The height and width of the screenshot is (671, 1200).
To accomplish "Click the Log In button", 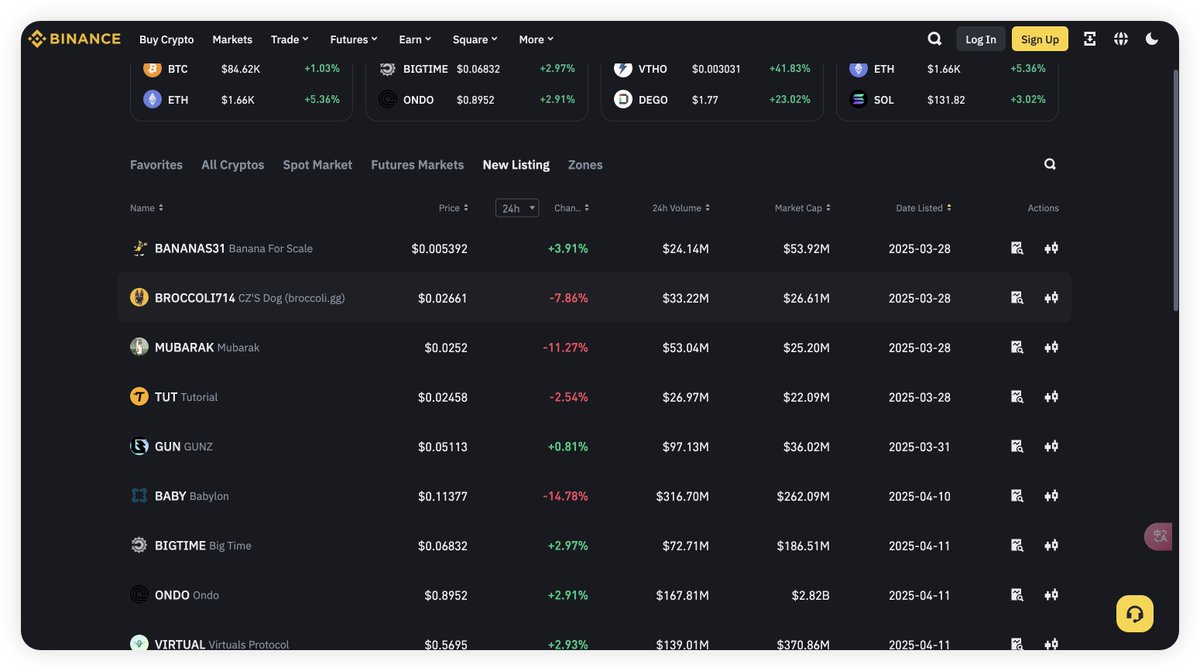I will pyautogui.click(x=981, y=39).
